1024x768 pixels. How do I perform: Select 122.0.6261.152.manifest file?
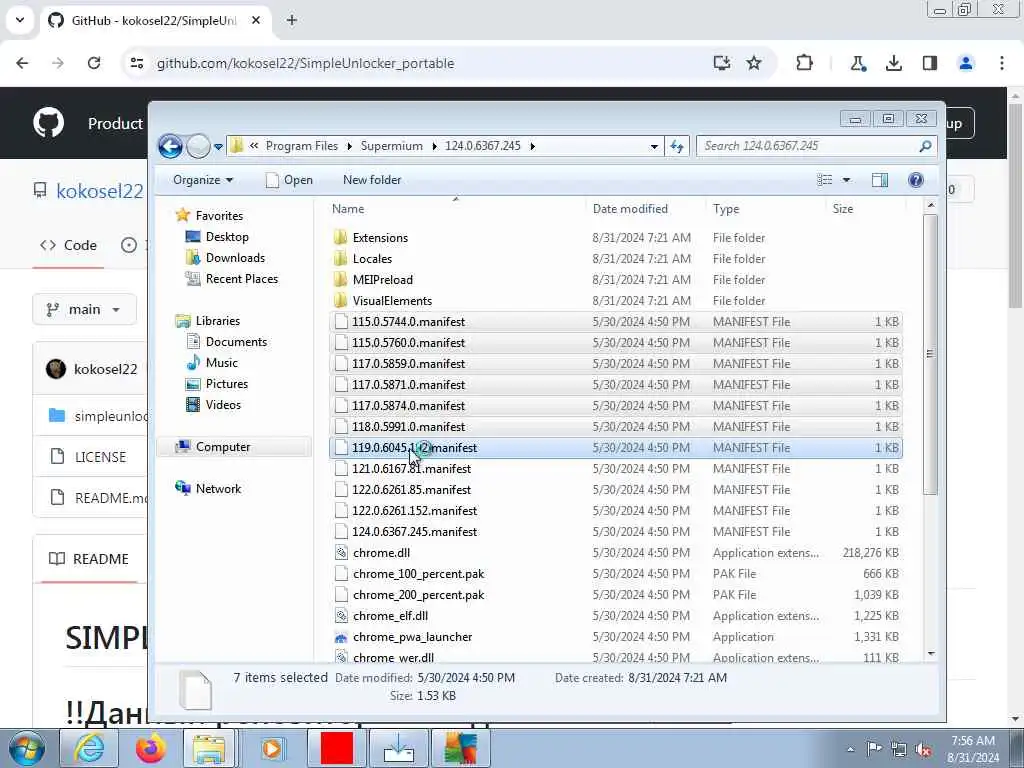point(616,511)
